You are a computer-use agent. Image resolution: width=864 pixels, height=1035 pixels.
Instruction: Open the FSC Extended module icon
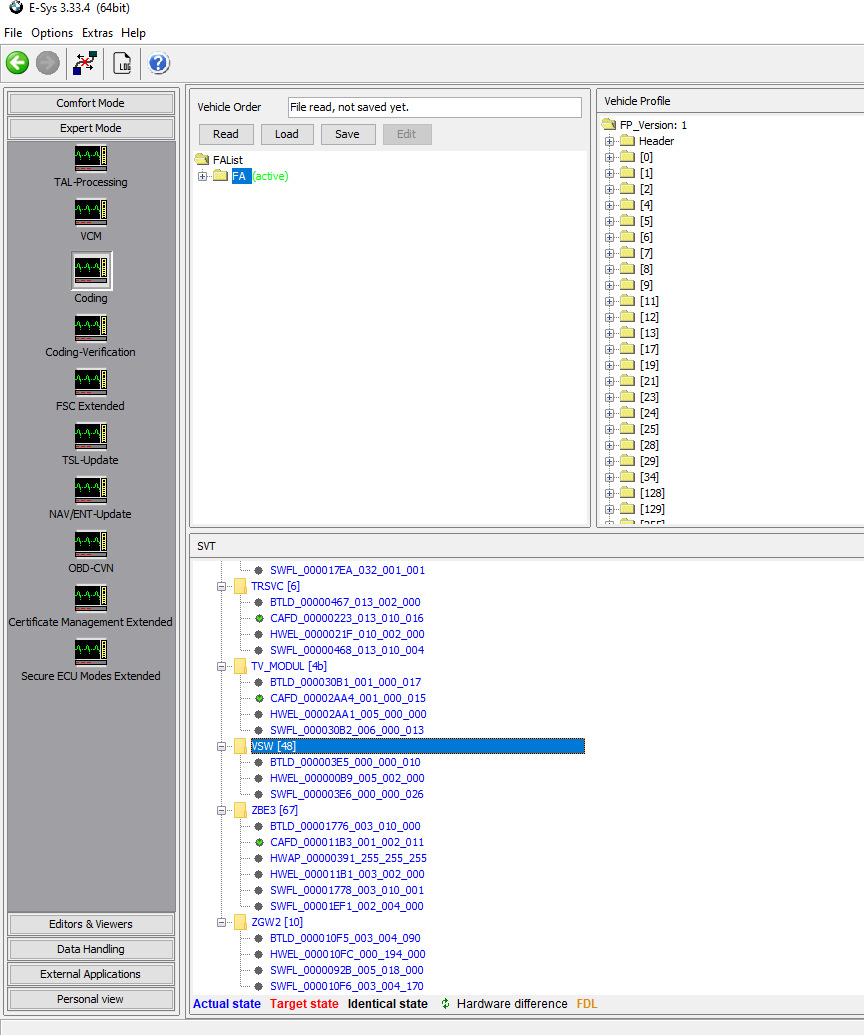[x=91, y=382]
